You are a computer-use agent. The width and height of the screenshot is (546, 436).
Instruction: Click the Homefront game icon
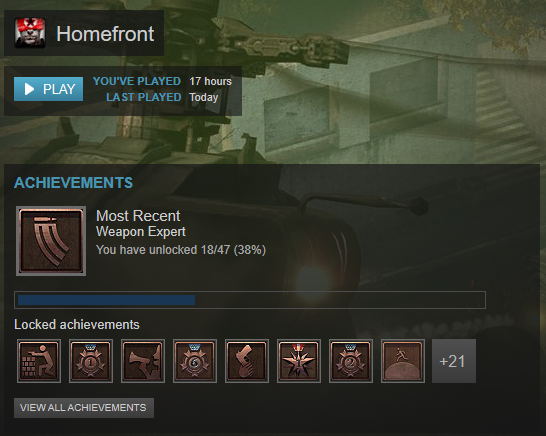(x=30, y=33)
